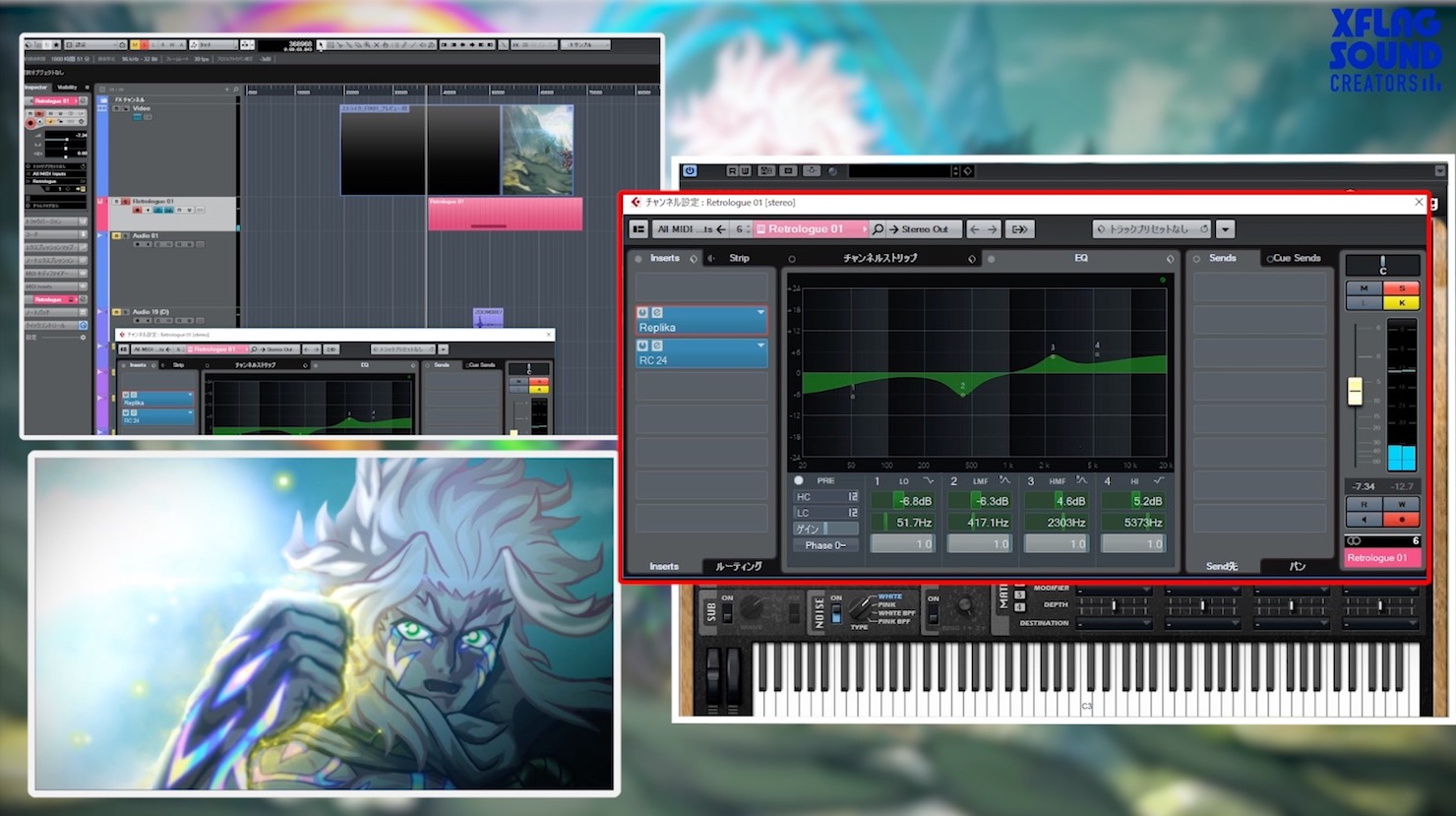Go to previous channel arrow
The image size is (1456, 816).
[975, 229]
